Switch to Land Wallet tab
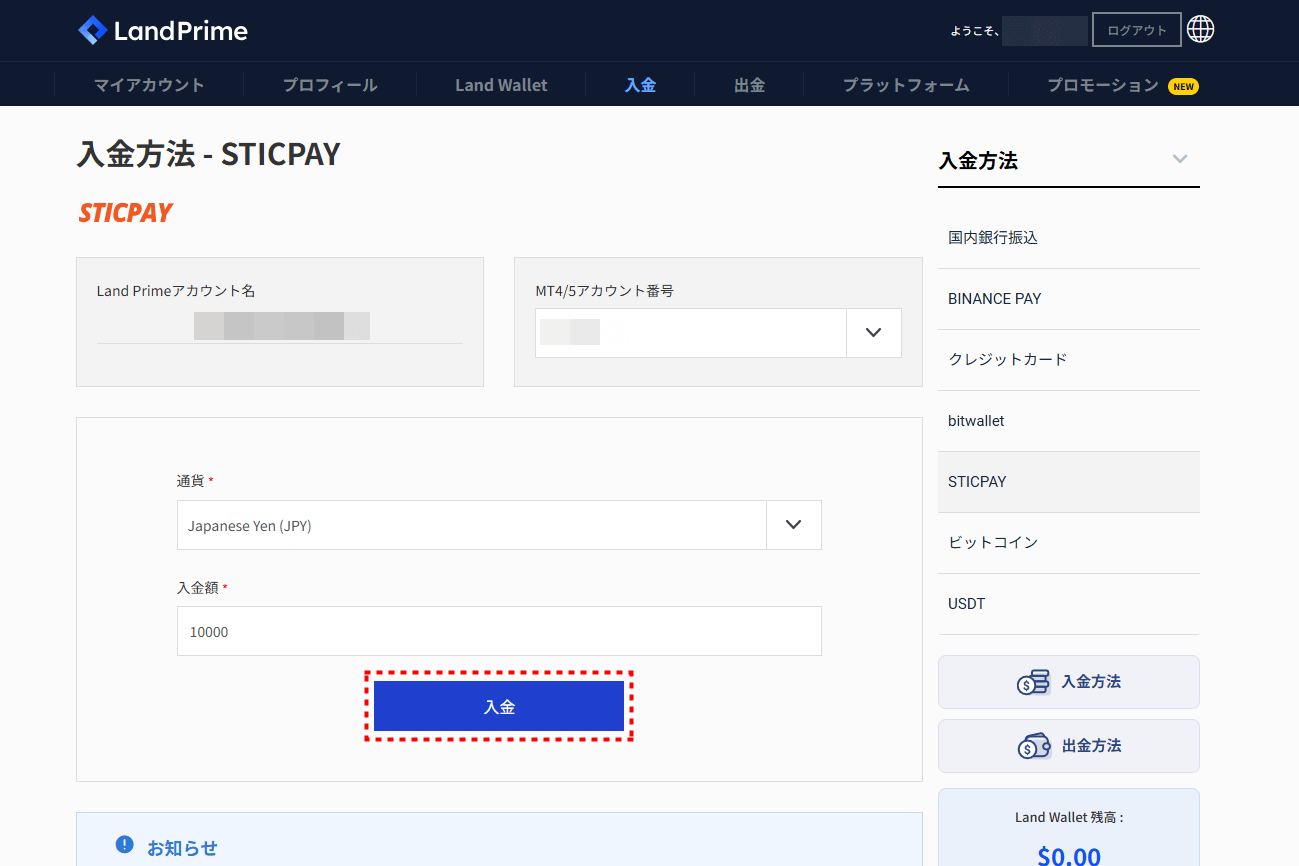 pyautogui.click(x=501, y=85)
